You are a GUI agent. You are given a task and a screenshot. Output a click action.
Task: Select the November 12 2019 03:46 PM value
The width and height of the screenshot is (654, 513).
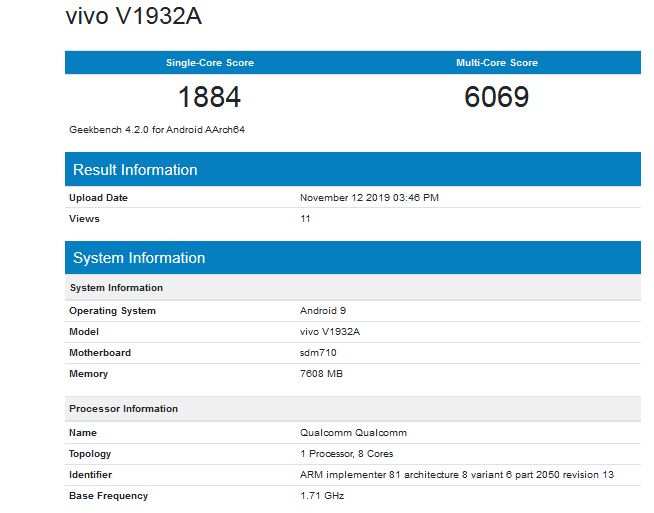pyautogui.click(x=369, y=198)
